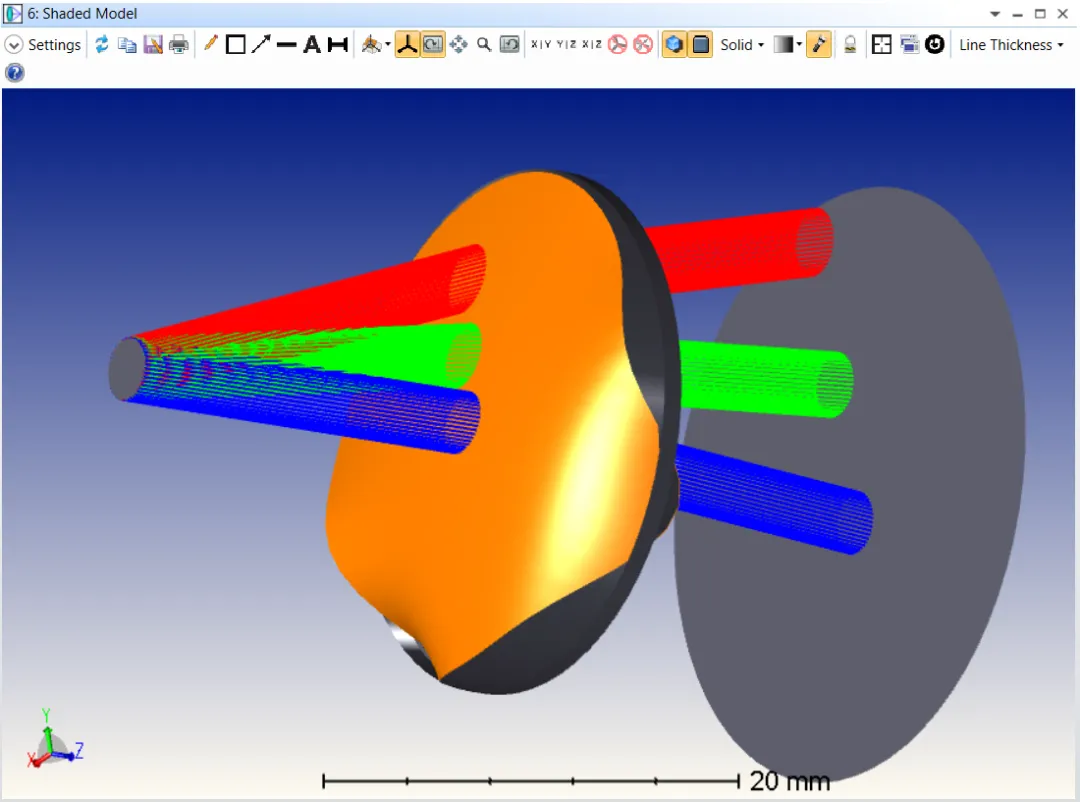This screenshot has width=1080, height=802.
Task: Expand the Settings chevron
Action: (13, 45)
